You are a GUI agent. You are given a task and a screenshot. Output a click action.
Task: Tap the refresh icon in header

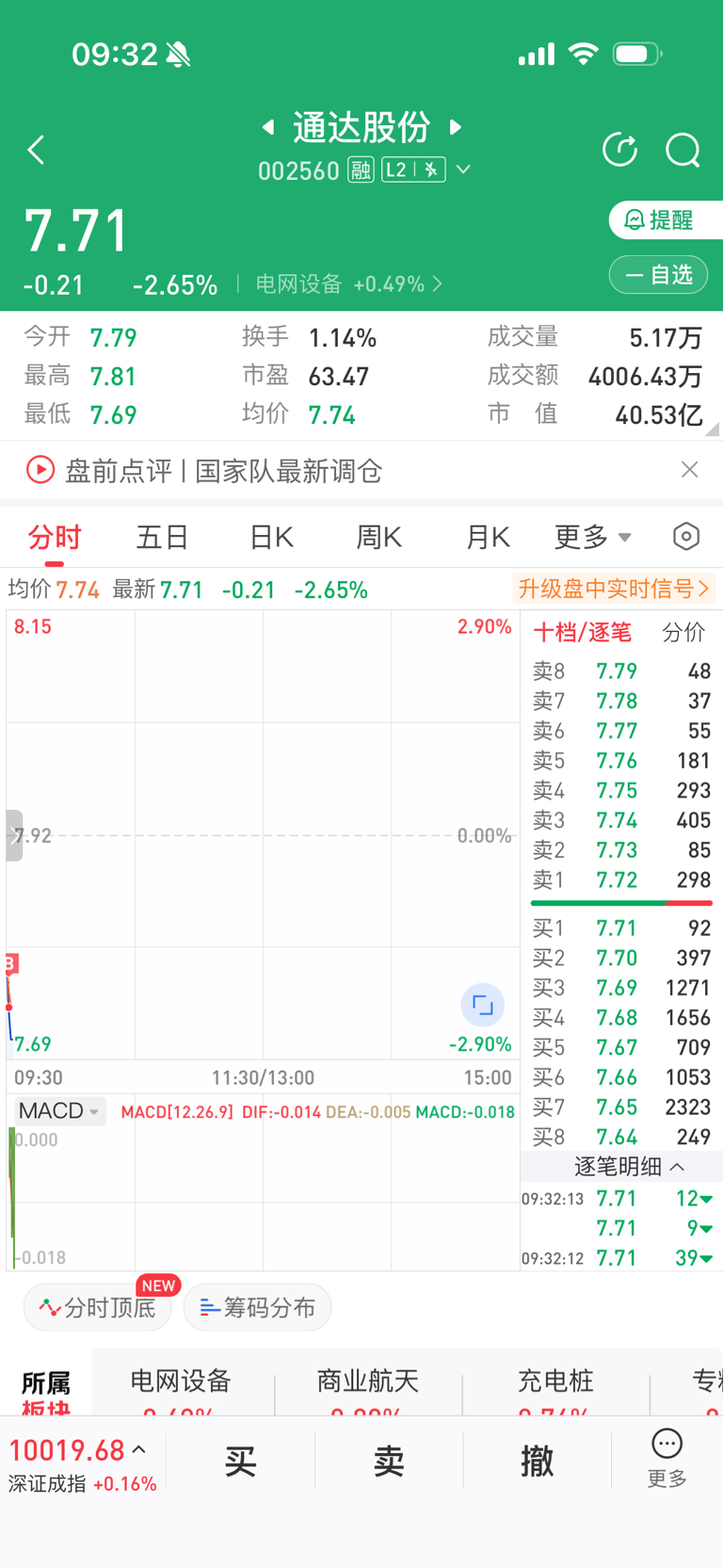619,150
